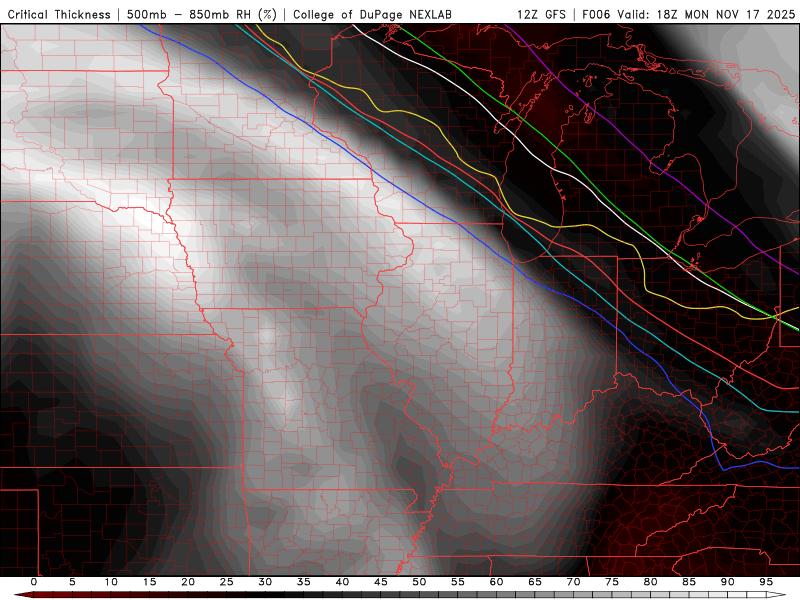Click the '25' value on color scale
Viewport: 800px width, 600px height.
click(x=227, y=582)
